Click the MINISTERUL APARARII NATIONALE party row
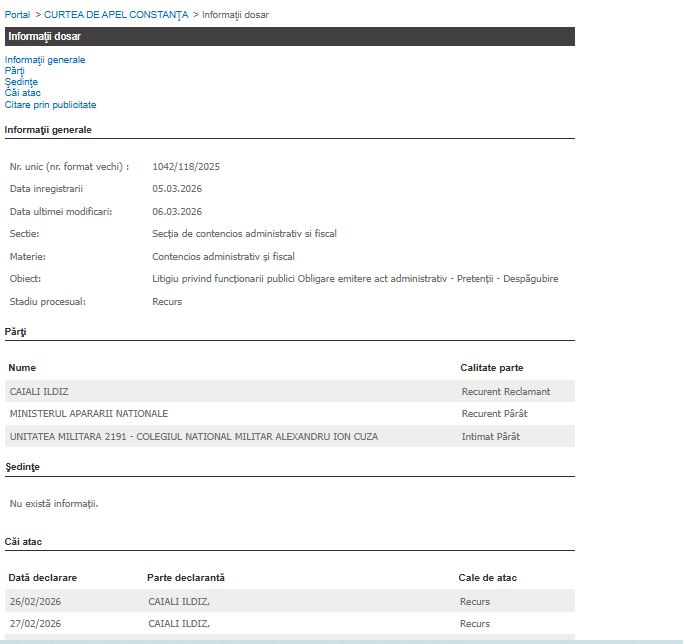The image size is (683, 644). click(89, 414)
